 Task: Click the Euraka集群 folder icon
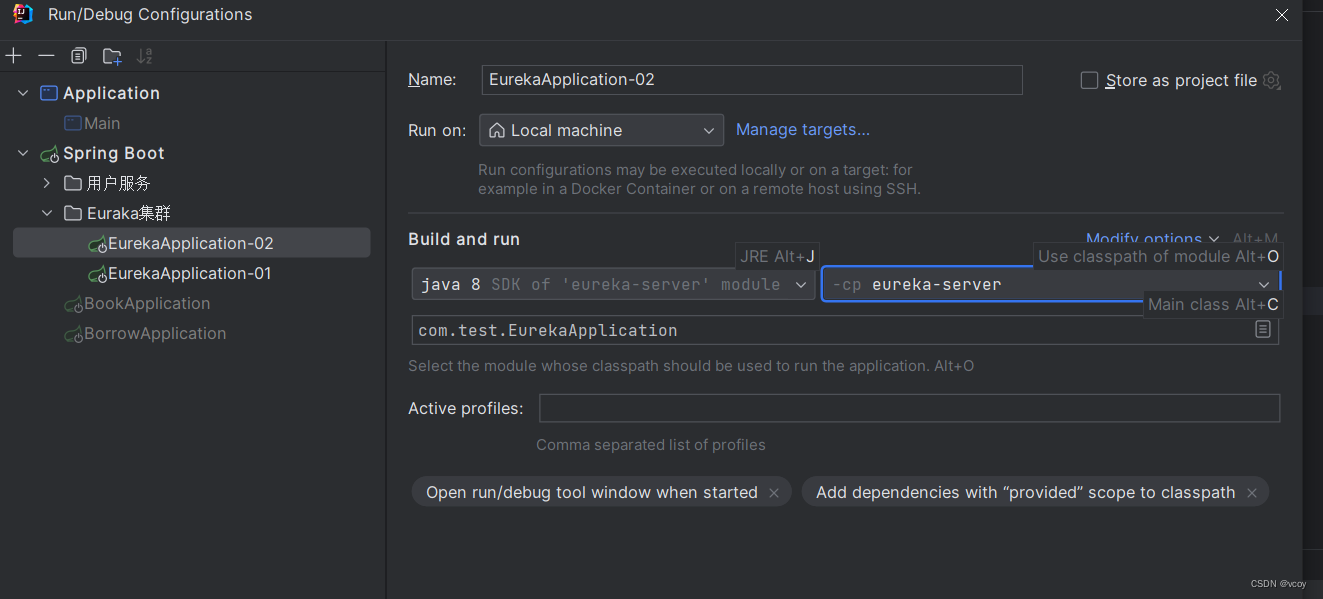click(73, 213)
